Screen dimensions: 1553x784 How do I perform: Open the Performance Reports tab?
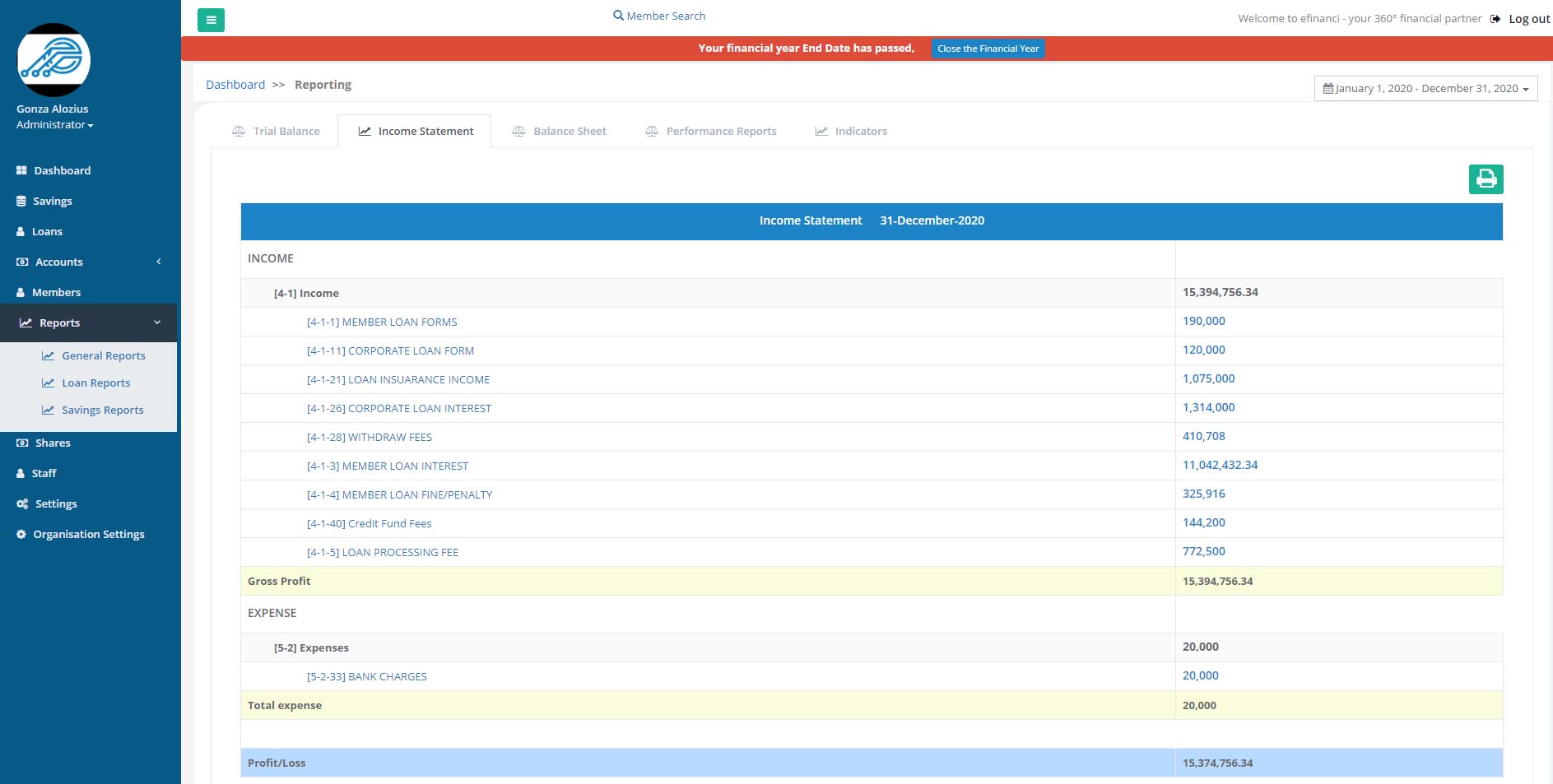point(711,132)
